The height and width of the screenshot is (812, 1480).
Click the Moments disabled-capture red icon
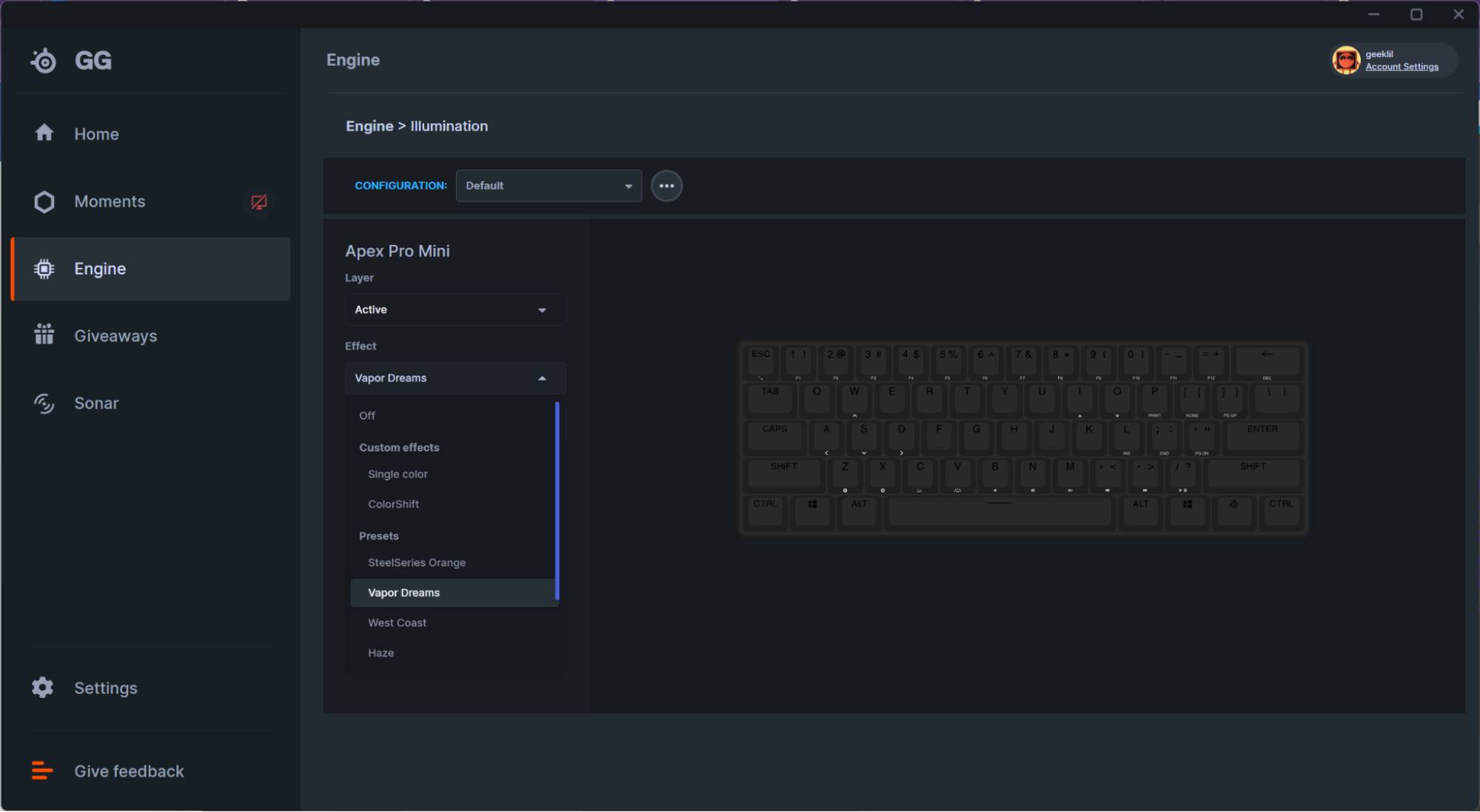(258, 201)
